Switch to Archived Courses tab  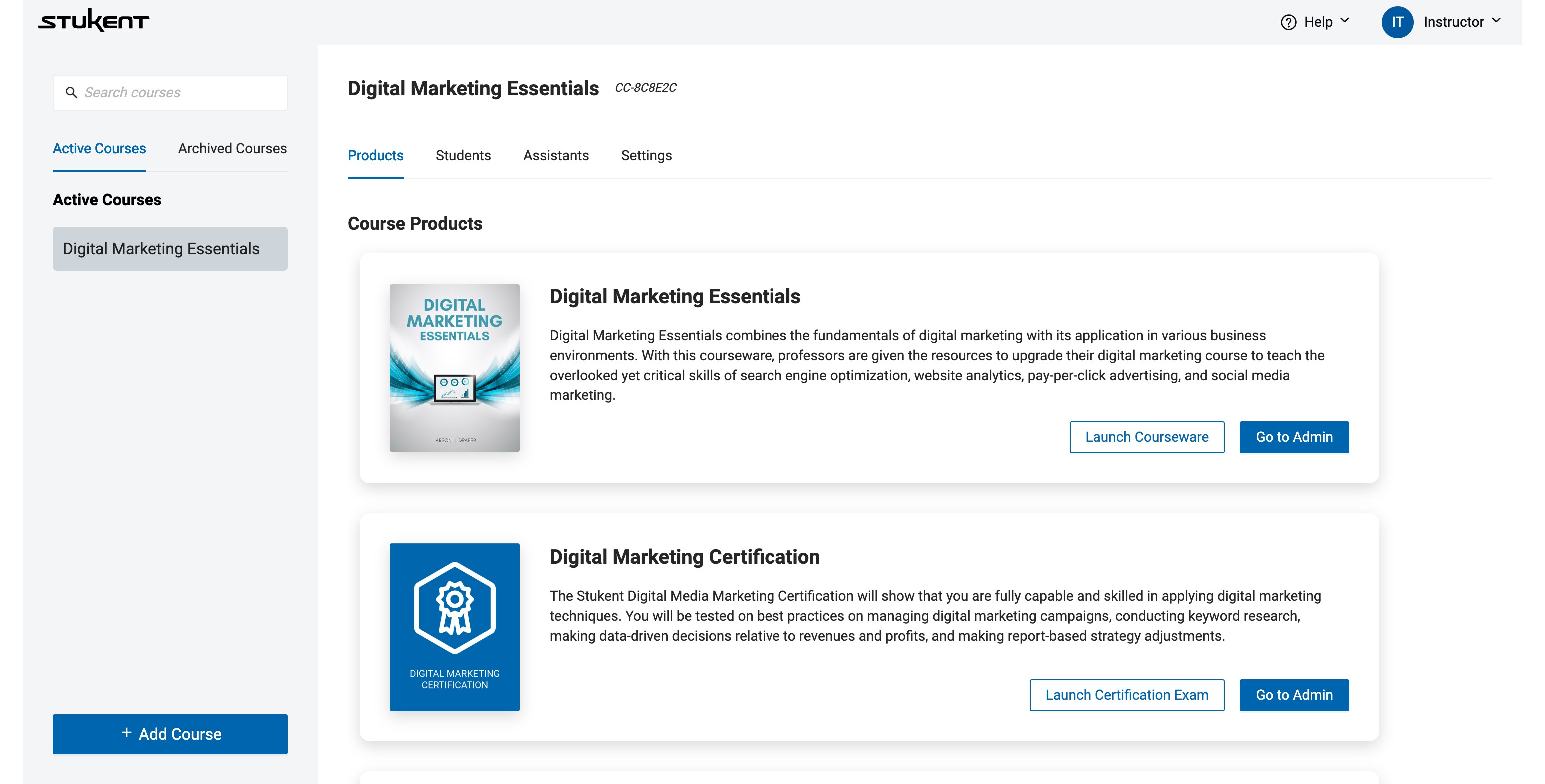click(x=232, y=149)
